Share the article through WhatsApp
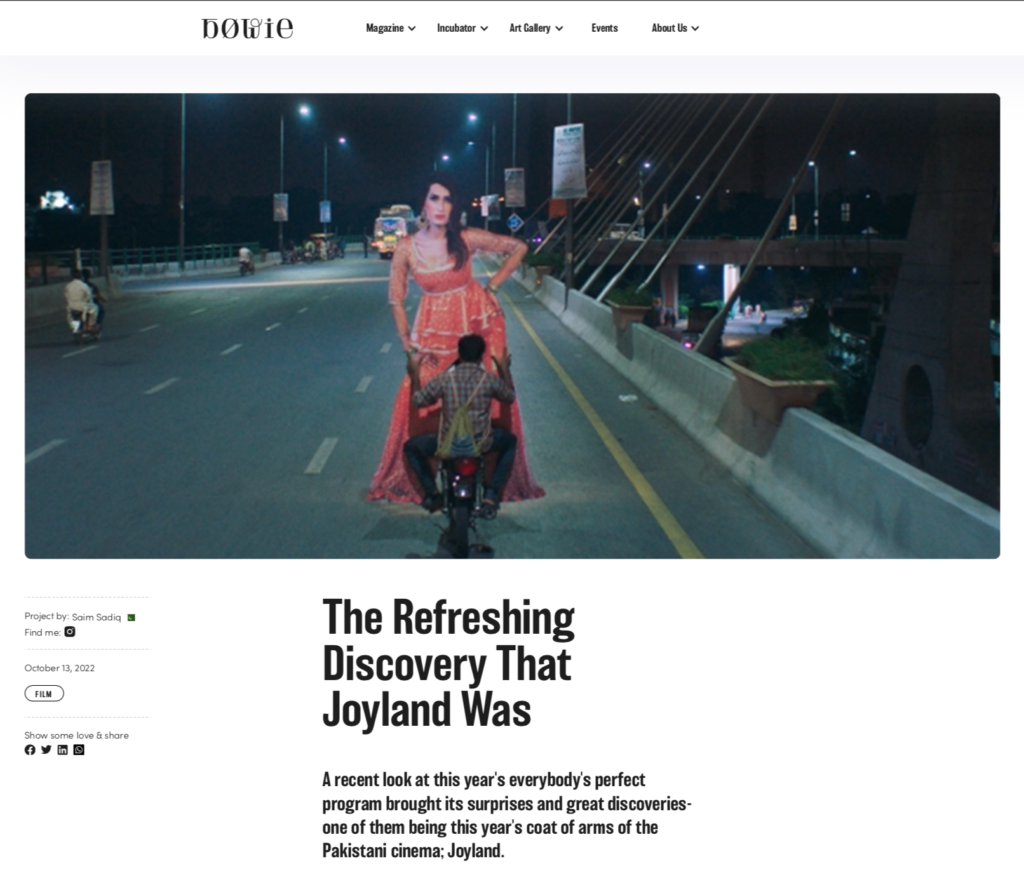This screenshot has width=1024, height=870. [x=79, y=750]
